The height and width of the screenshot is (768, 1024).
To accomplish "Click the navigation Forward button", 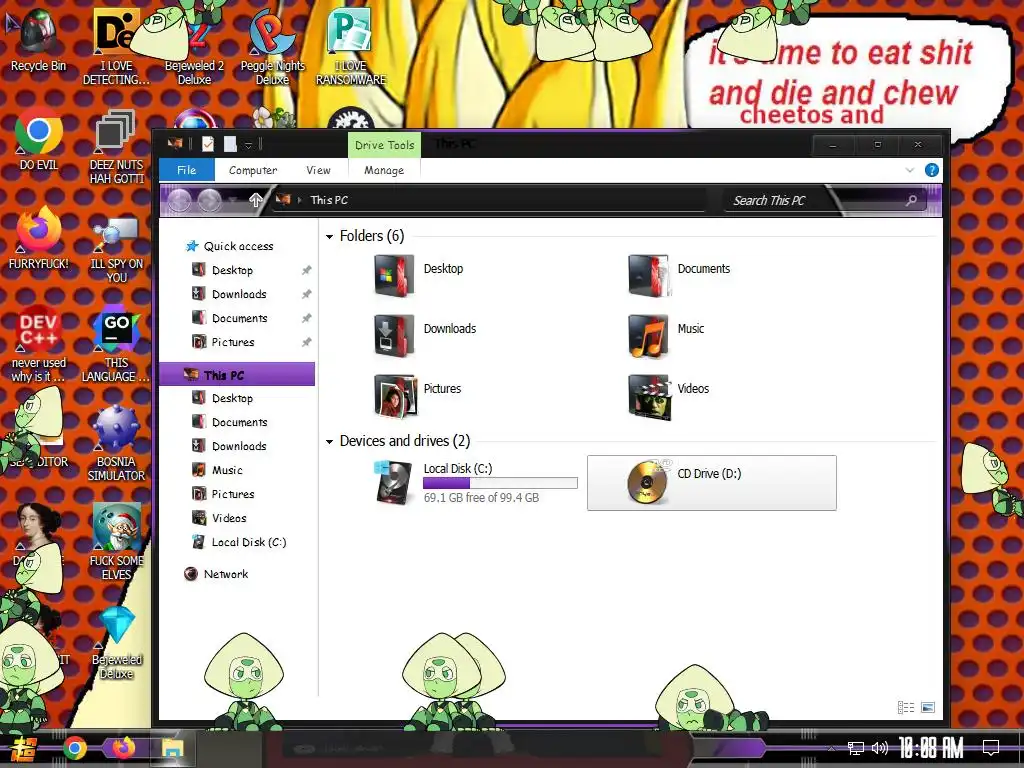I will [x=210, y=200].
